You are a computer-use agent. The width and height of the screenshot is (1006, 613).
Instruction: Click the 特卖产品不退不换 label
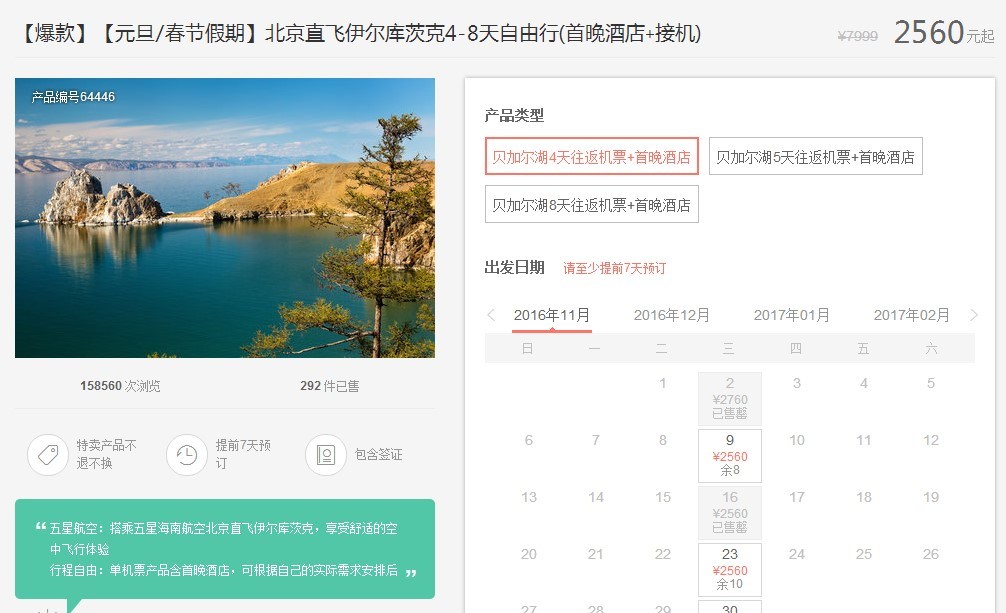[x=107, y=454]
